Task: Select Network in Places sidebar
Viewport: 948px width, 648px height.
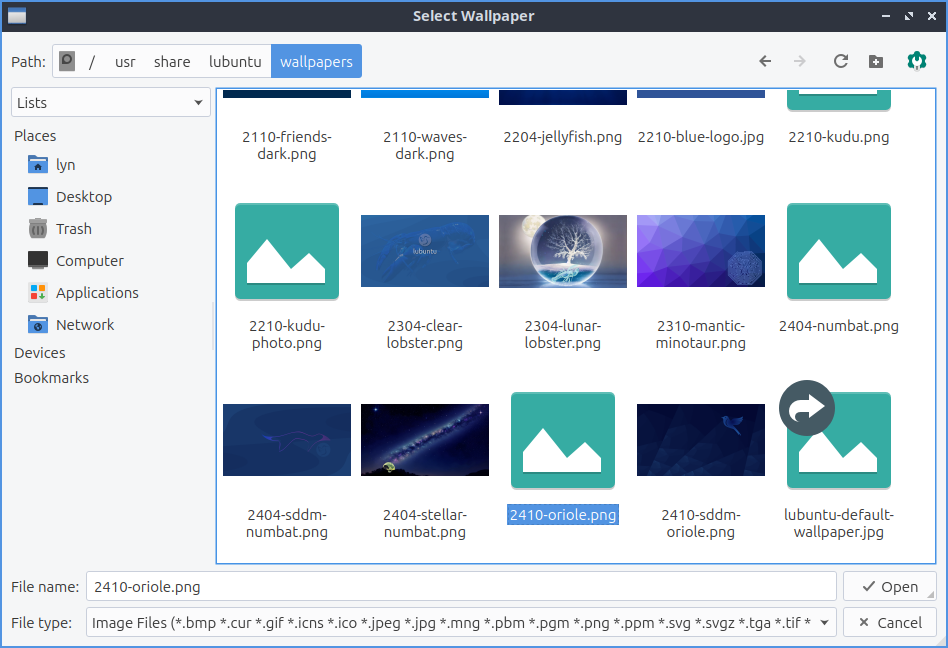Action: click(84, 325)
